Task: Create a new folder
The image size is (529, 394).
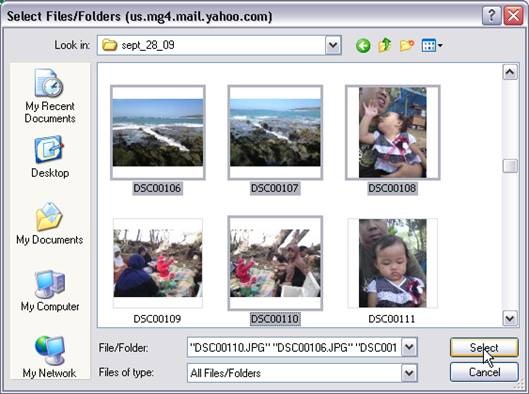Action: 407,45
